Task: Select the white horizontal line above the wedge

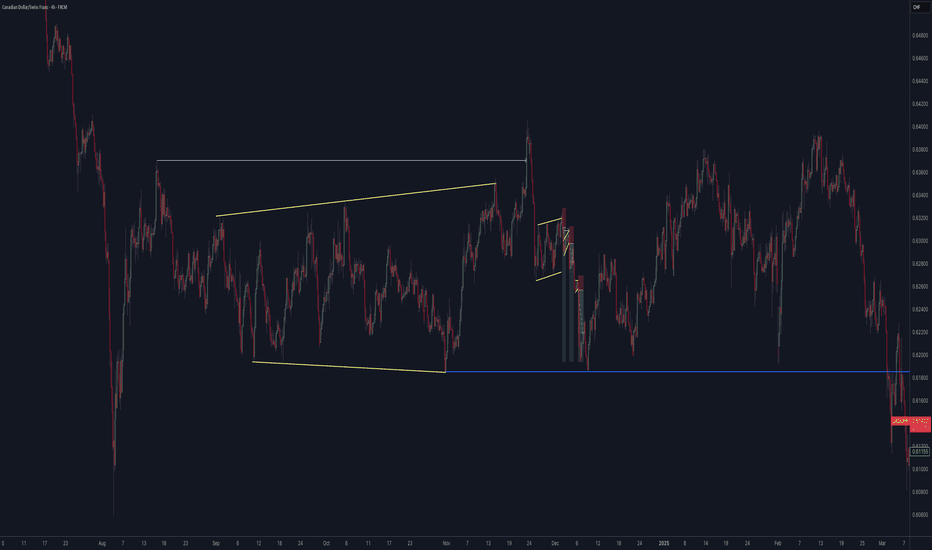Action: pyautogui.click(x=342, y=161)
